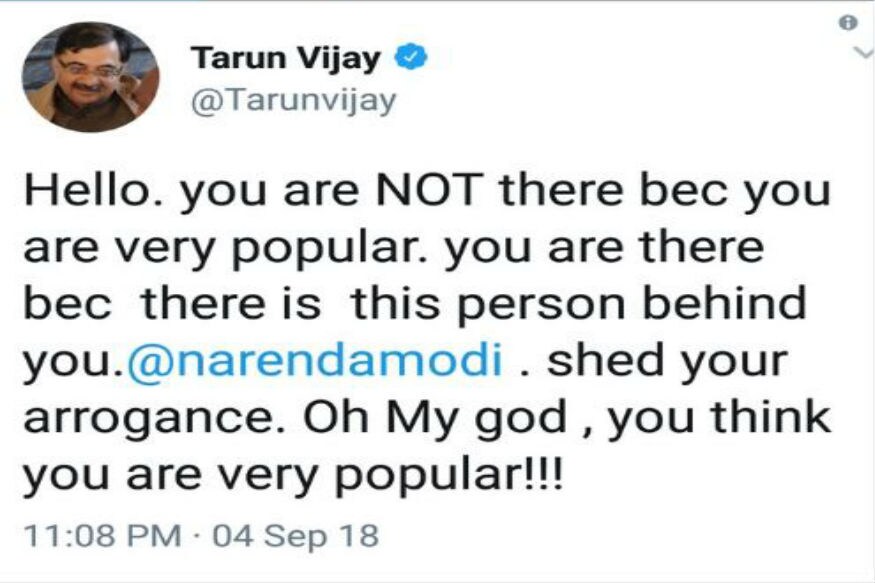The height and width of the screenshot is (583, 875).
Task: Click the info icon at top right
Action: 848,23
